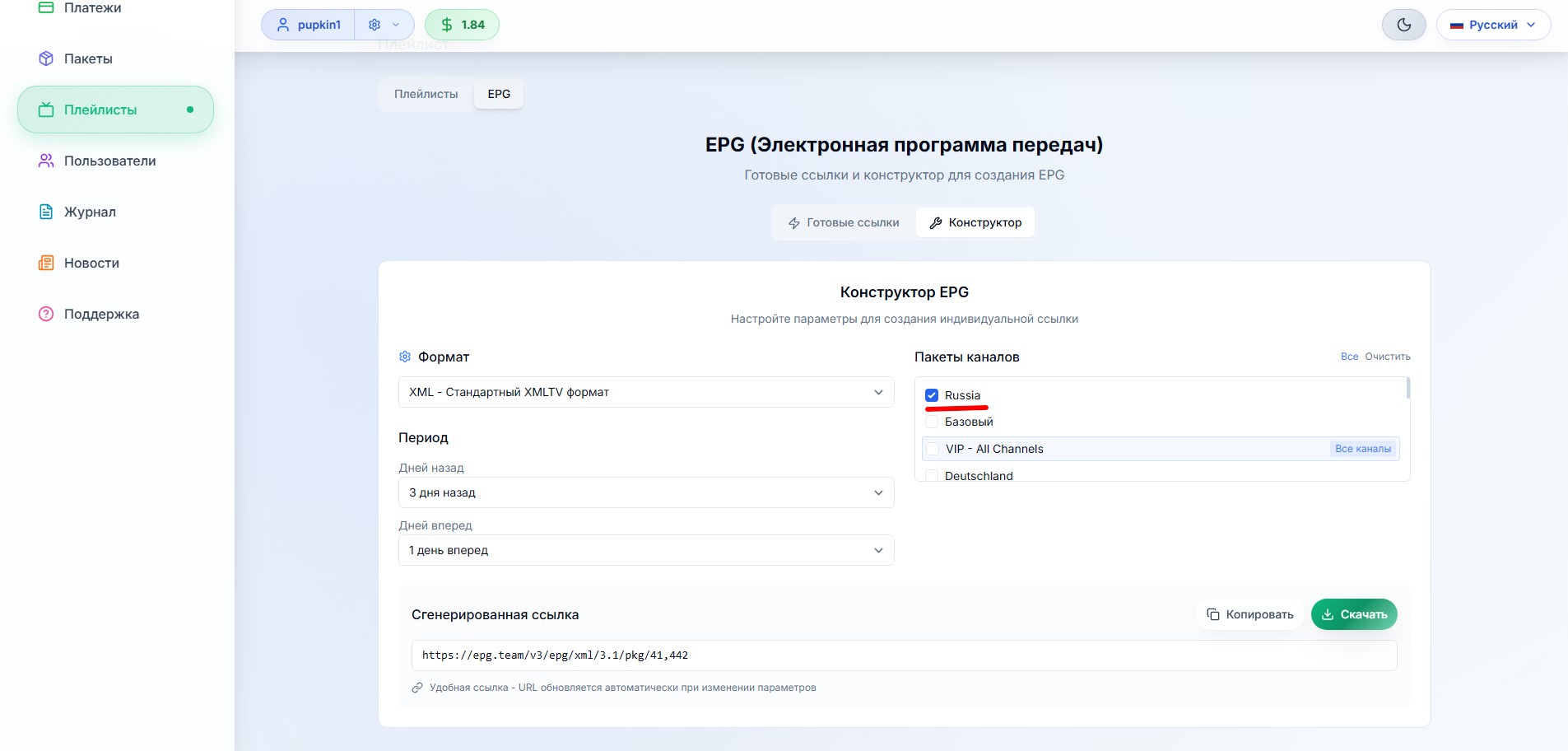Toggle dark mode with the moon icon
The image size is (1568, 751).
pos(1403,25)
